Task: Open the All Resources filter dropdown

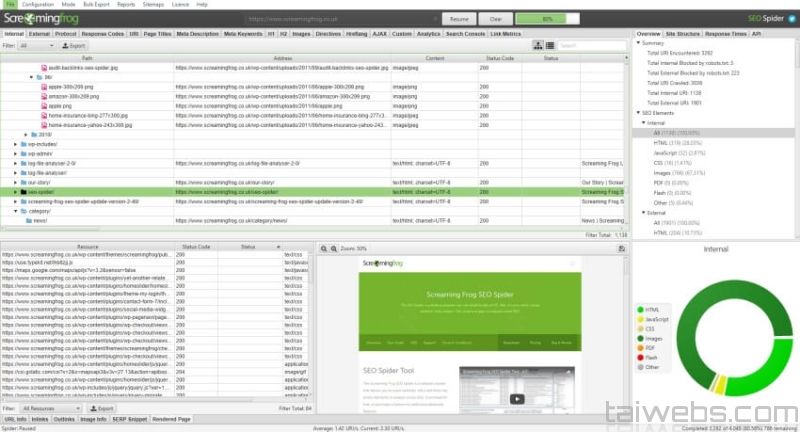Action: tap(51, 409)
